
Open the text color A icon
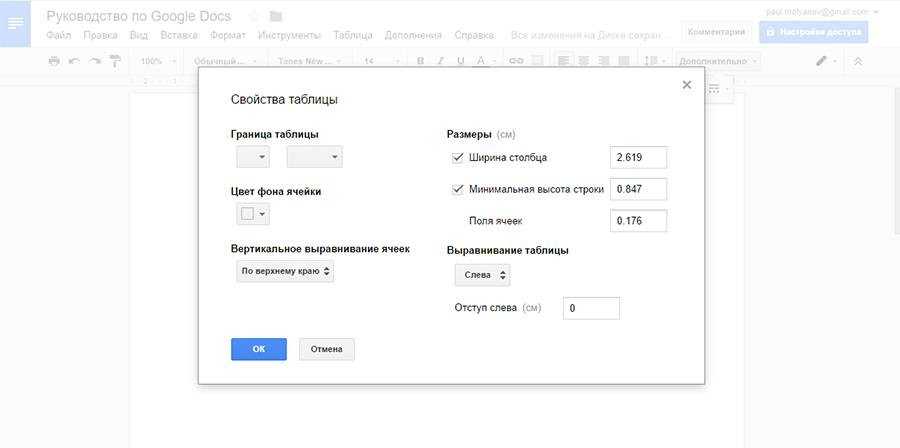click(x=480, y=61)
